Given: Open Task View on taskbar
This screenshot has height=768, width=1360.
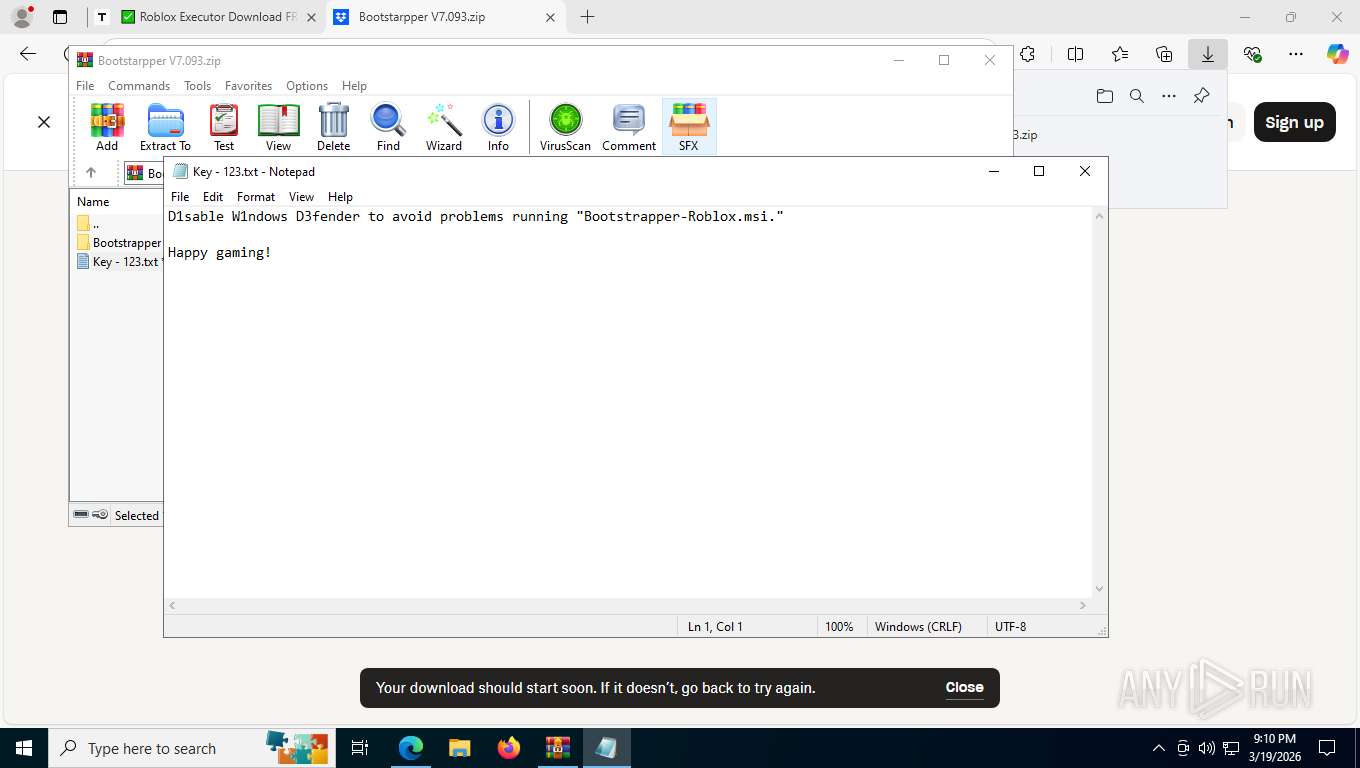Looking at the screenshot, I should [x=360, y=748].
